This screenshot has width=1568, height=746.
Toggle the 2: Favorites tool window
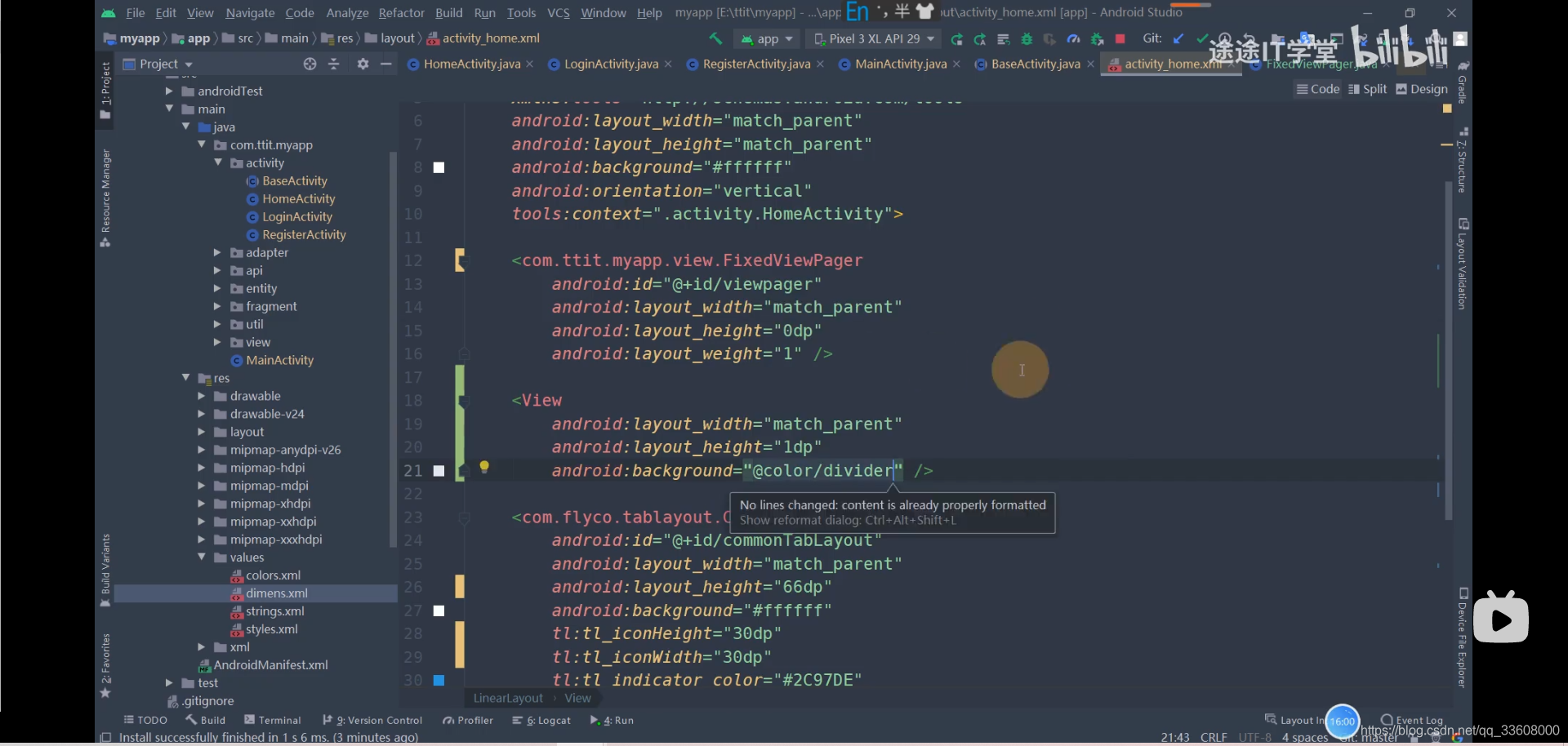click(x=105, y=665)
